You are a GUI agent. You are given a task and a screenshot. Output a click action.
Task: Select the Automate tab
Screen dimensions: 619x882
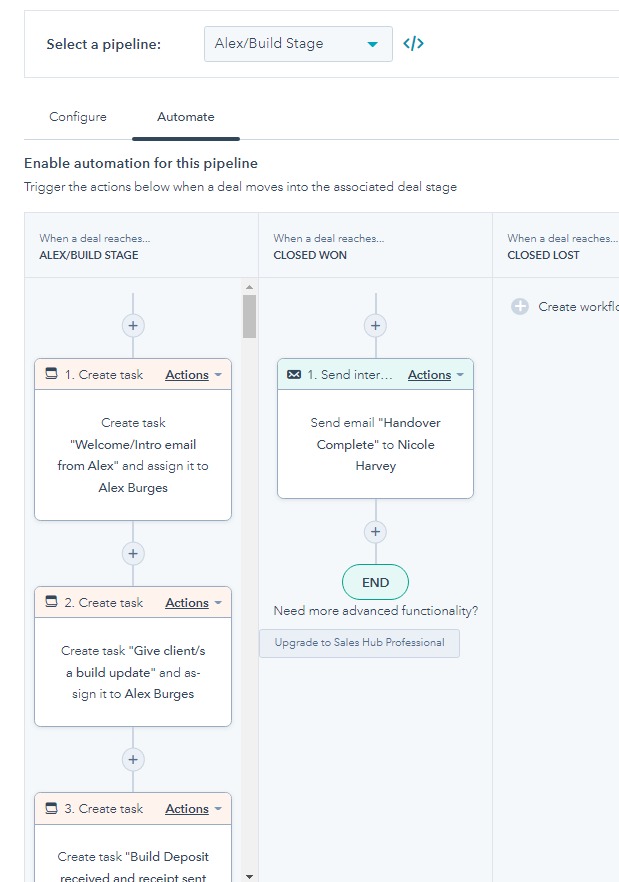[185, 117]
